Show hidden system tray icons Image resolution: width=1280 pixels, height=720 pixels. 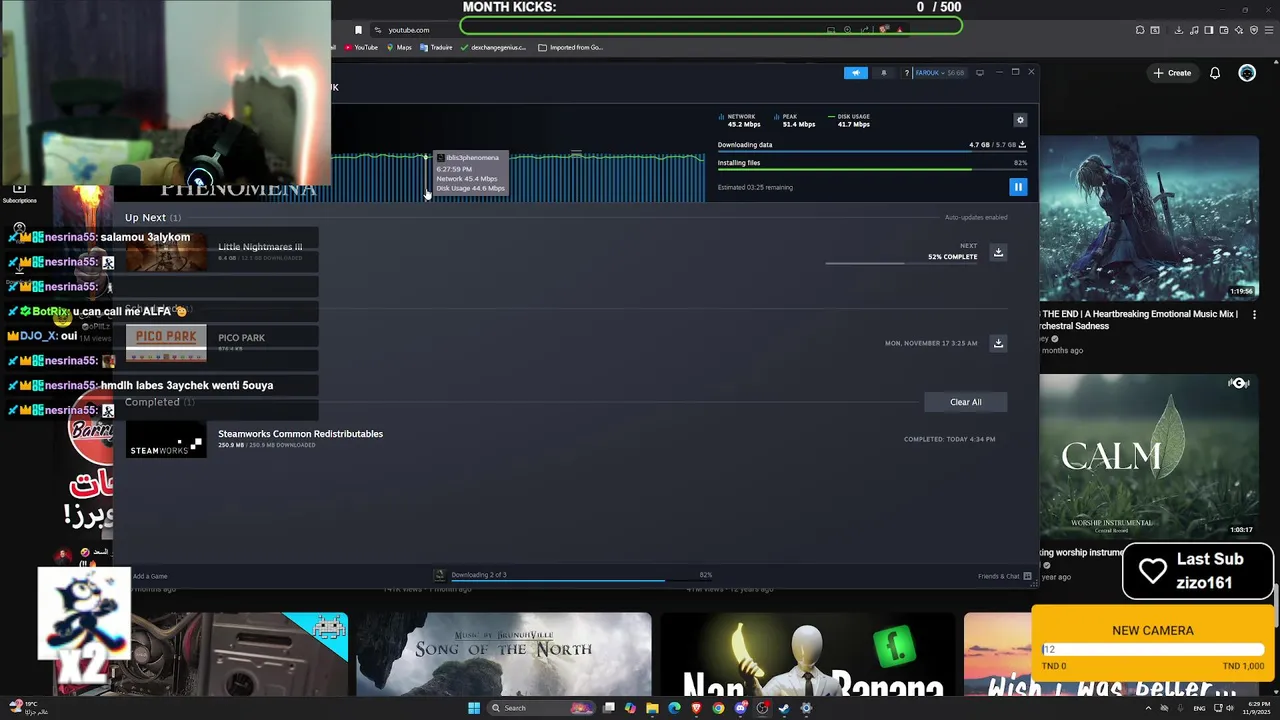click(x=1148, y=708)
